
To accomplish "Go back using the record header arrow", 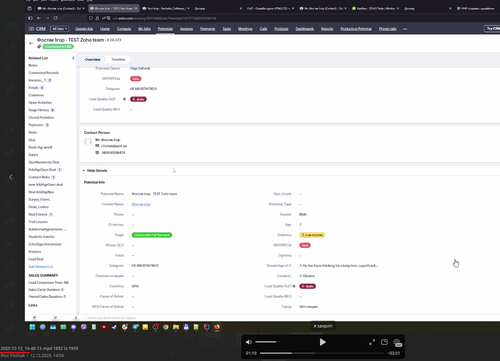I will pyautogui.click(x=31, y=43).
